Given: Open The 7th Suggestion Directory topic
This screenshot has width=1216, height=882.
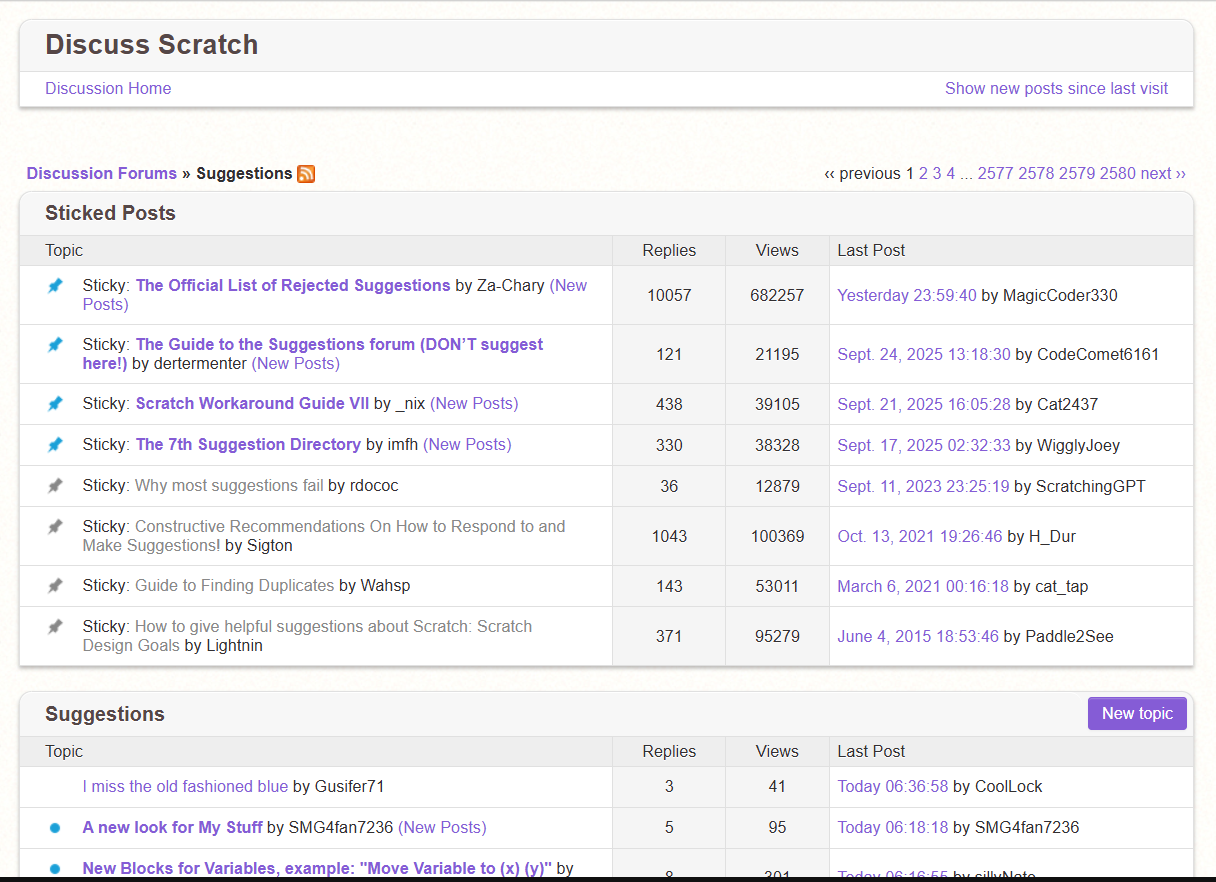Looking at the screenshot, I should pyautogui.click(x=248, y=444).
